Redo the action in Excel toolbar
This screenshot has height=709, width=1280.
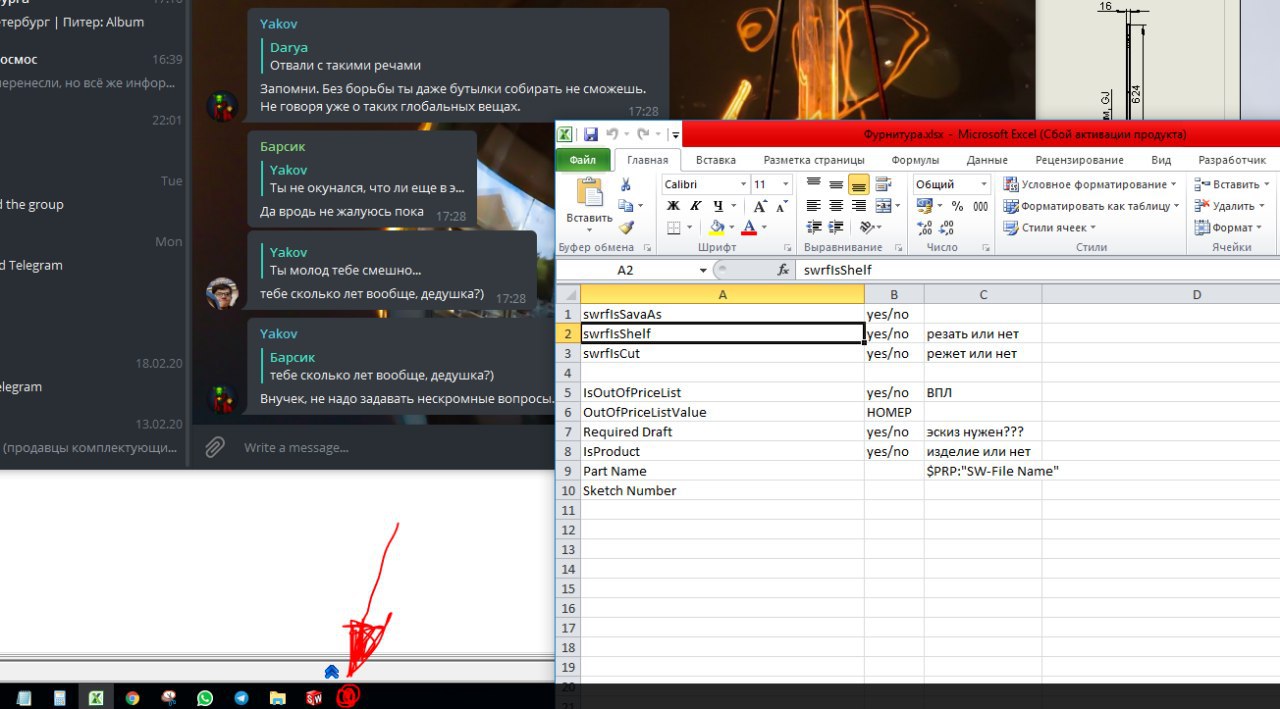(643, 135)
